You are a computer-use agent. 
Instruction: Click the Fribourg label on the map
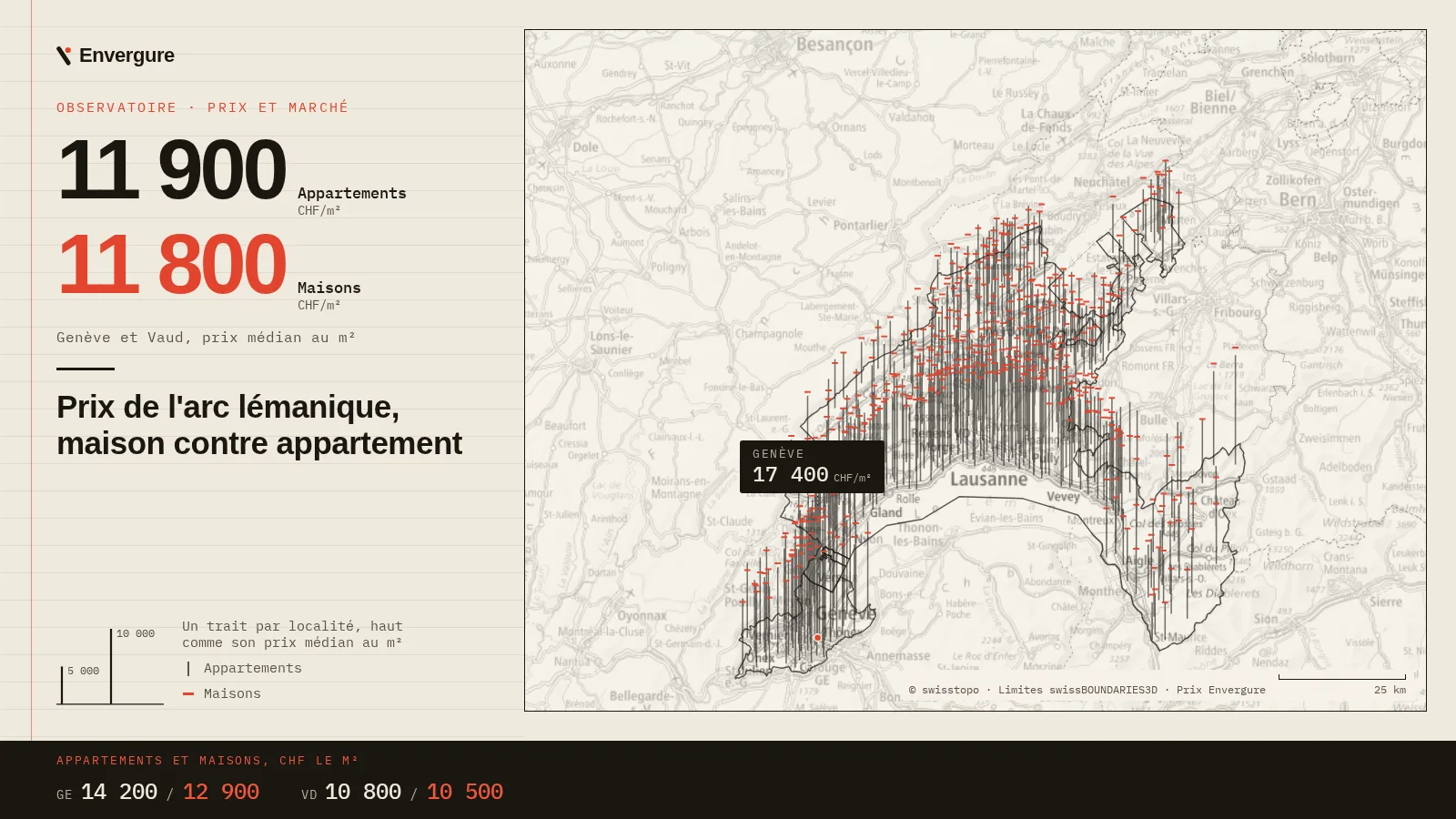(1237, 312)
